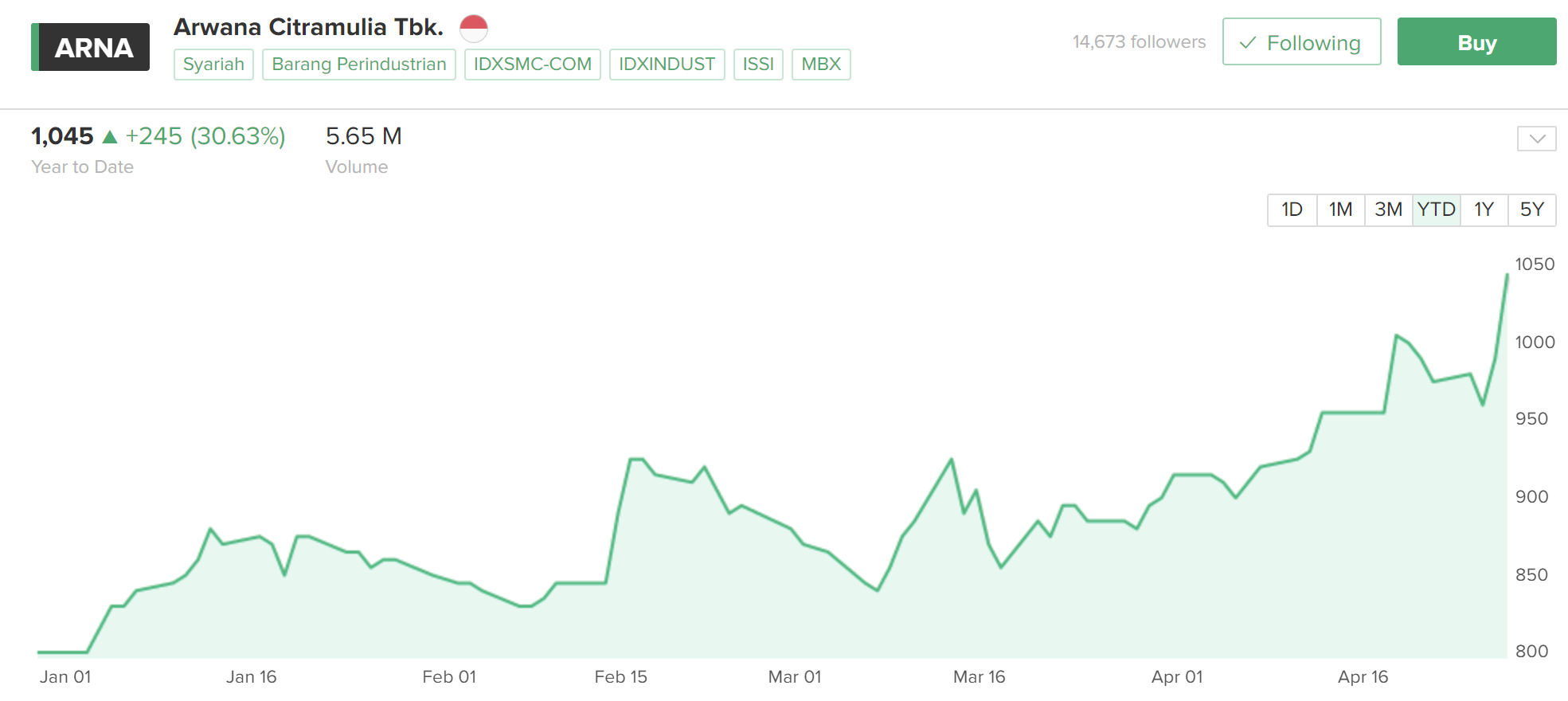The image size is (1568, 701).
Task: View the 14,673 followers list
Action: [1139, 42]
